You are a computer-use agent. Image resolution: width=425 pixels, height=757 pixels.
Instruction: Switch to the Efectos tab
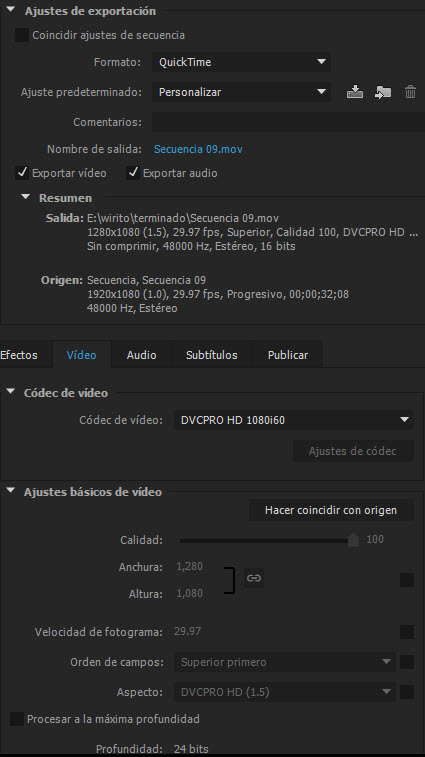tap(19, 355)
